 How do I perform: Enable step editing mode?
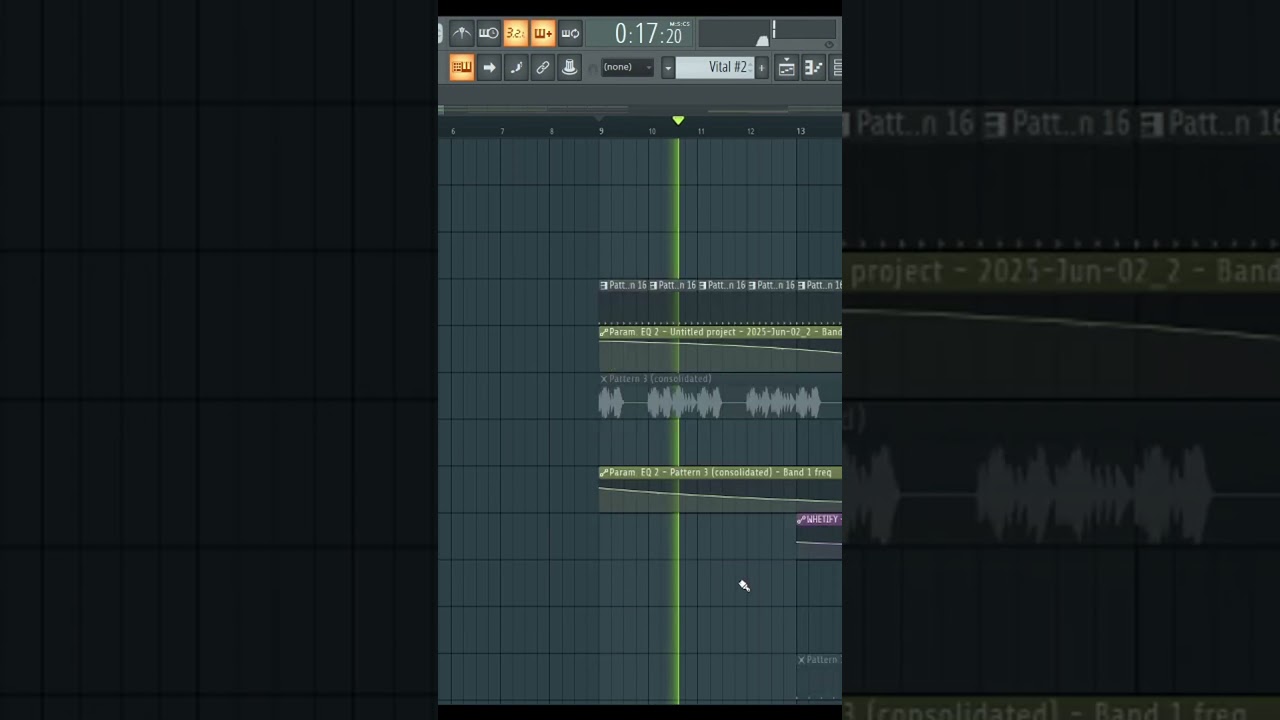[x=516, y=67]
